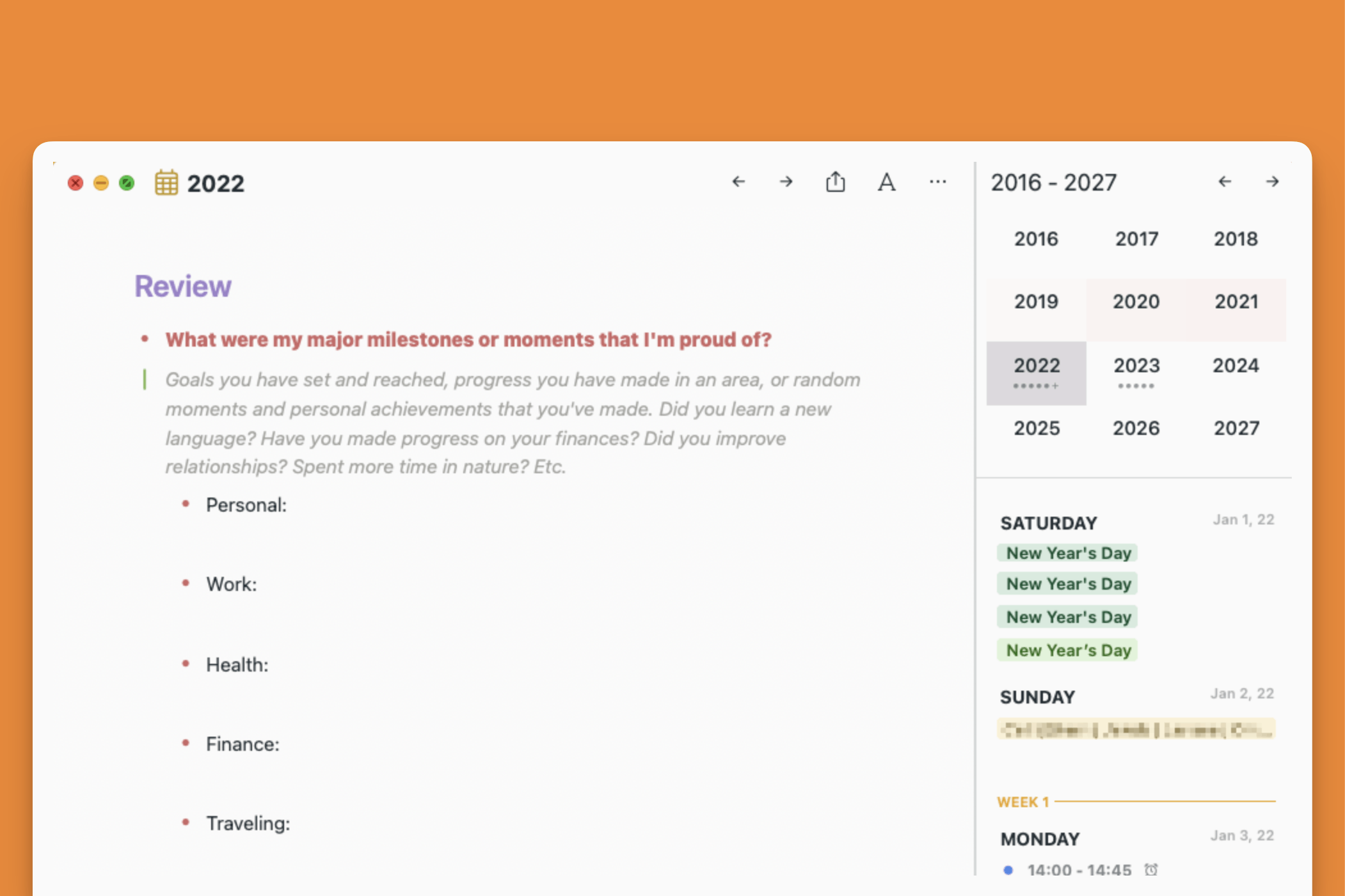This screenshot has width=1345, height=896.
Task: Click the blue dot of the 14:00 event
Action: (1008, 870)
